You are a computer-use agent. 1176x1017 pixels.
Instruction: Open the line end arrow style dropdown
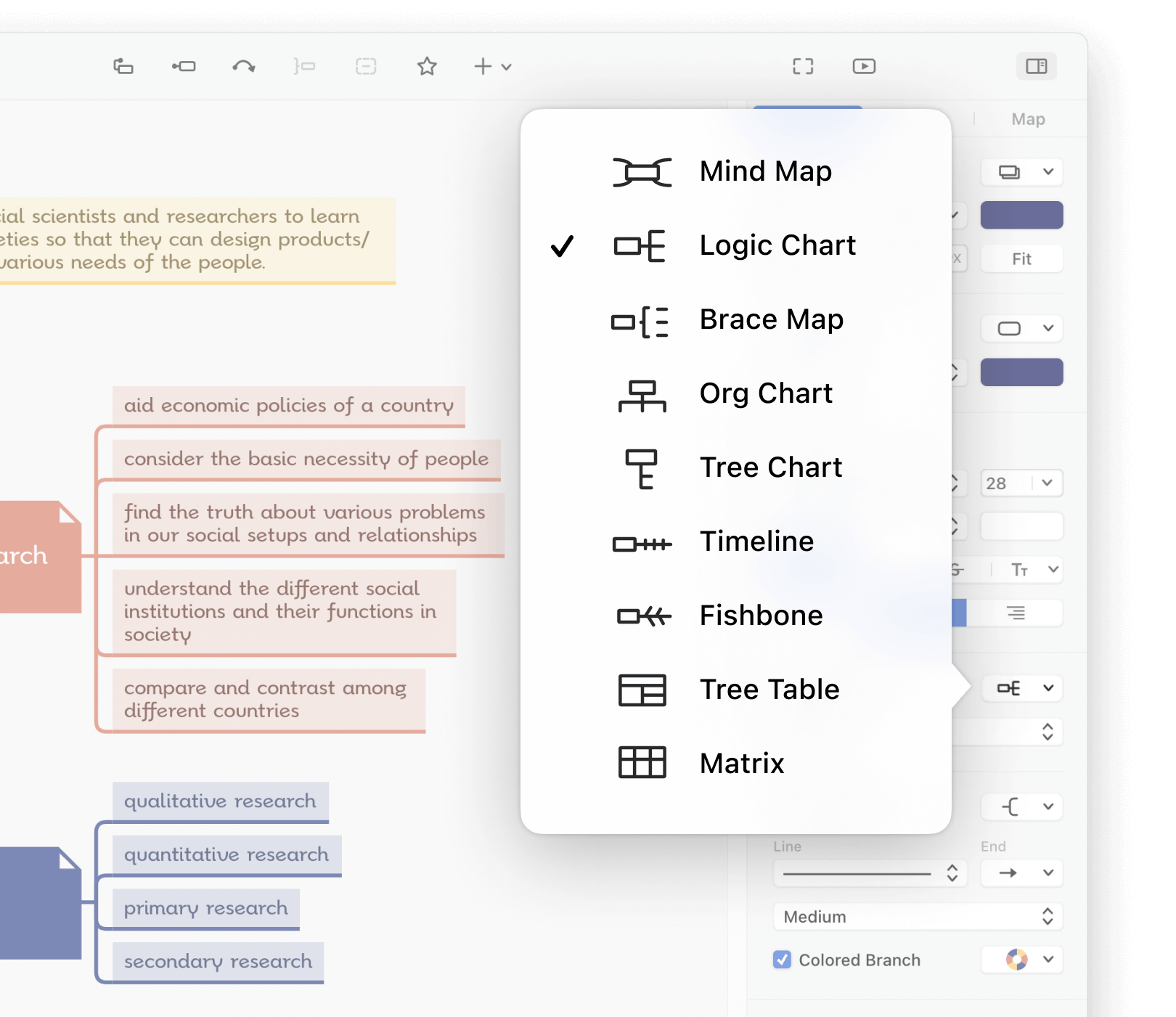[x=1021, y=873]
